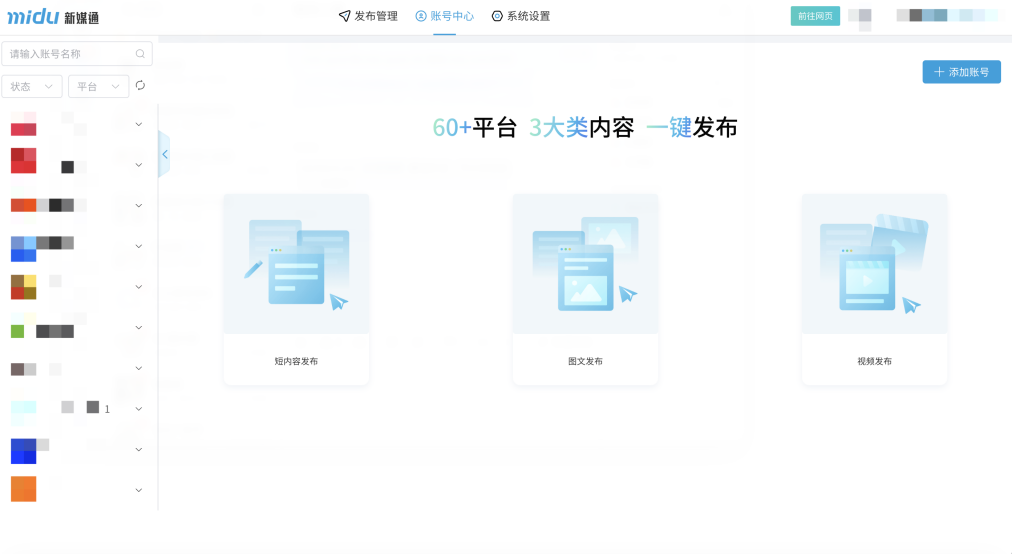
Task: Switch to the 系统设置 tab
Action: 521,16
